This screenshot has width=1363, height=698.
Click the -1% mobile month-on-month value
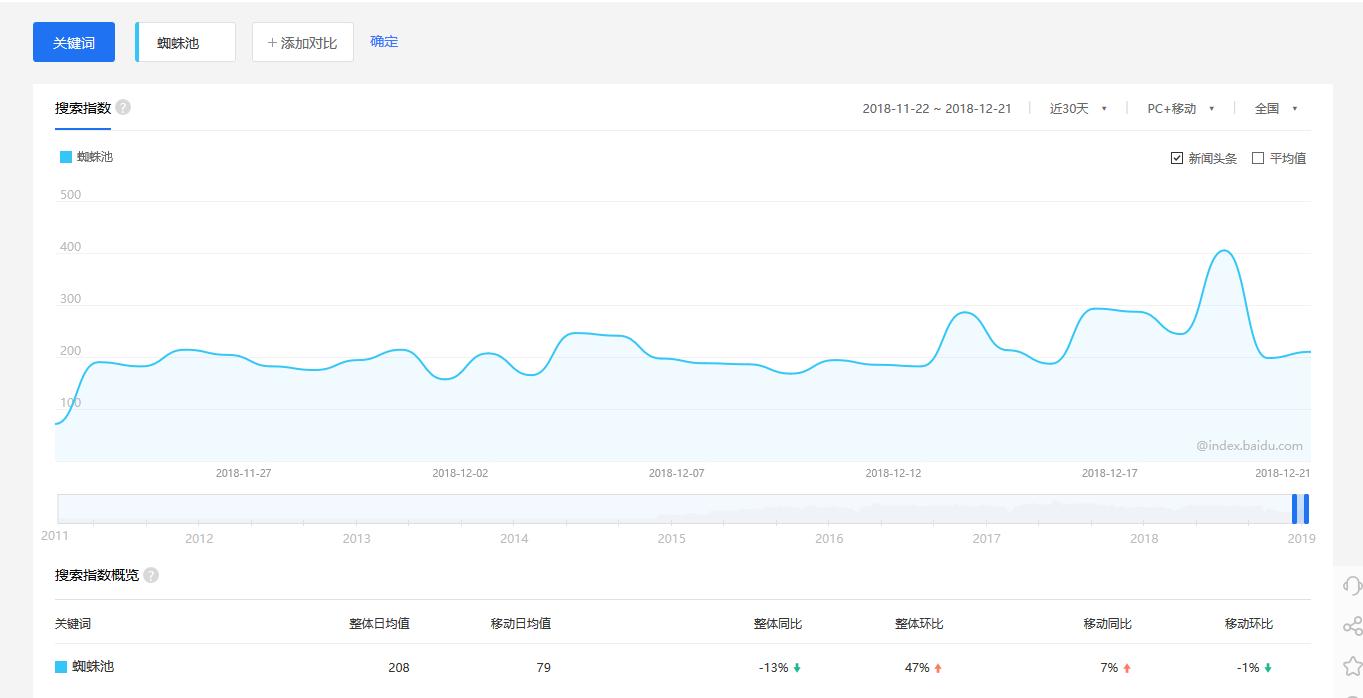click(1249, 668)
